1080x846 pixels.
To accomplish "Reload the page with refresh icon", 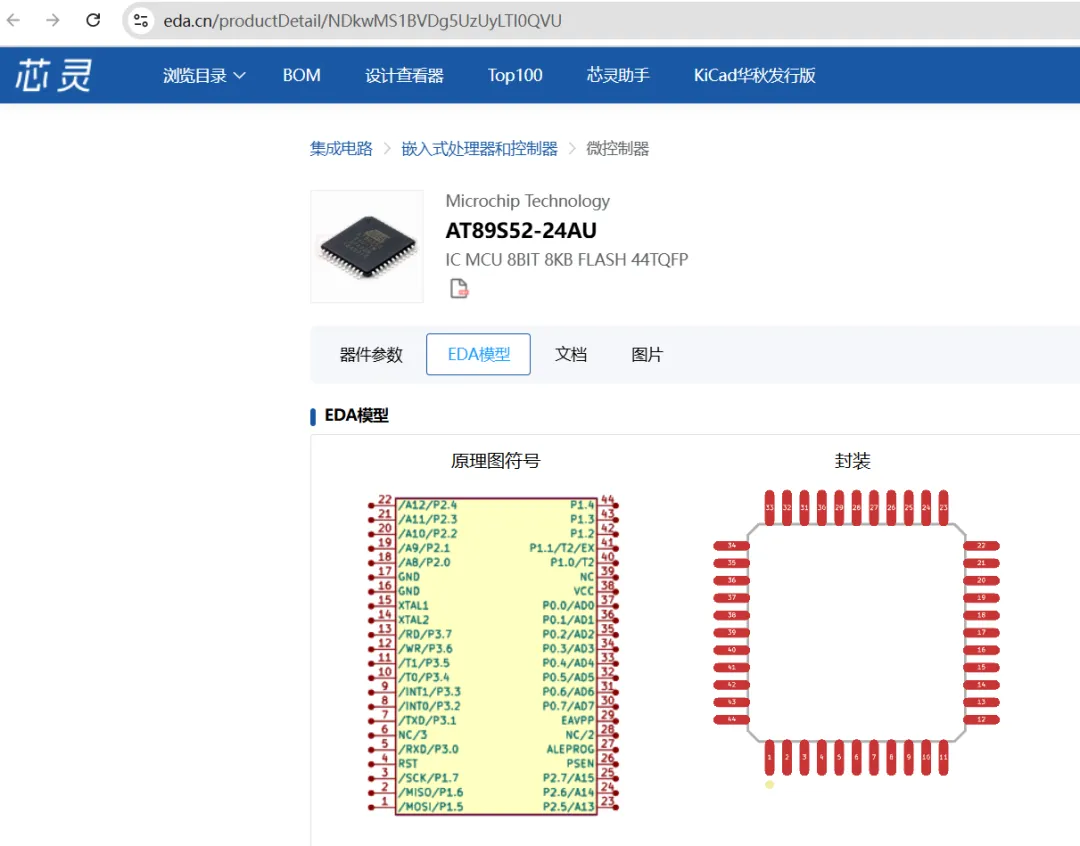I will pos(93,20).
